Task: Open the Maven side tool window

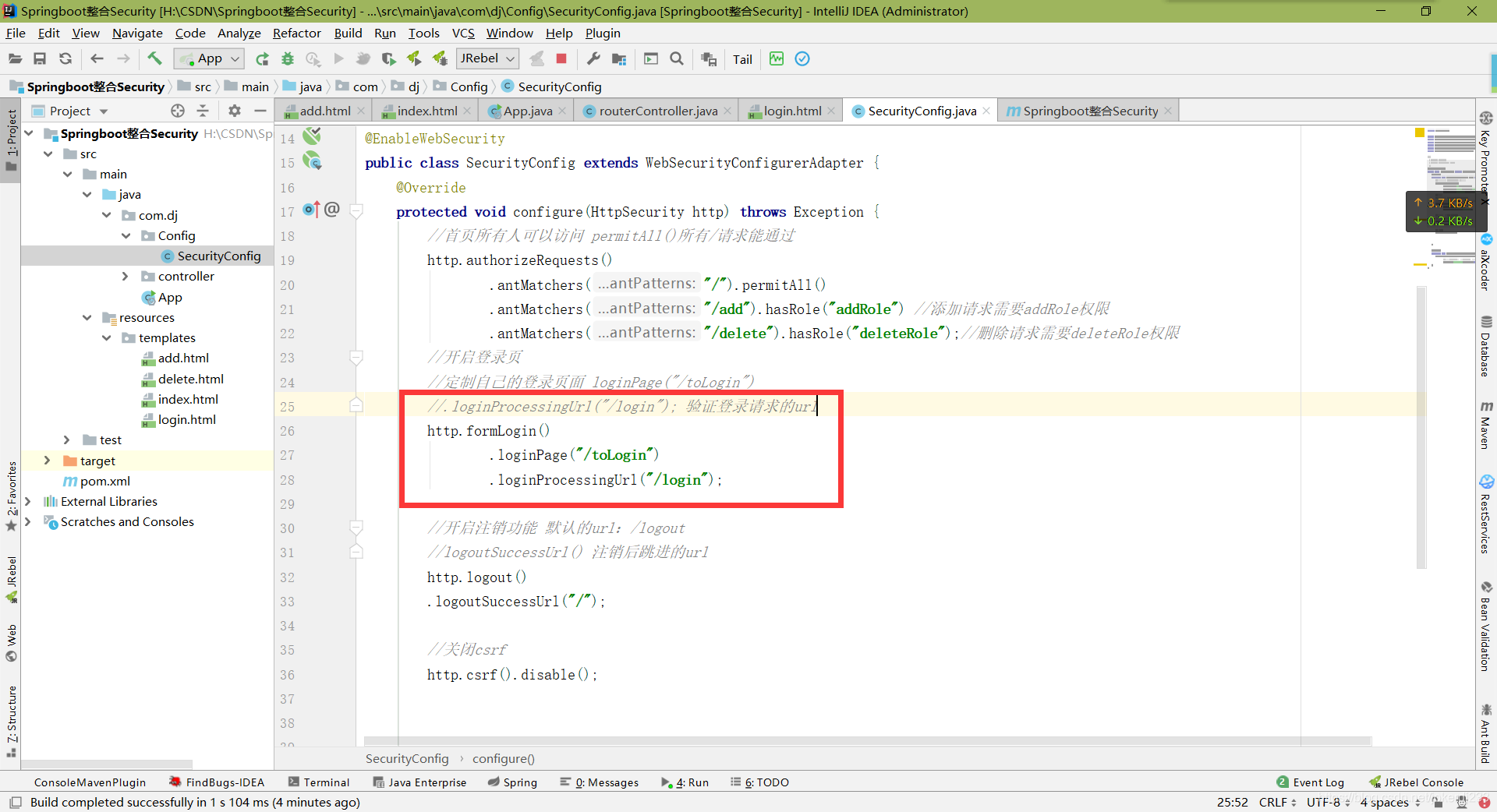Action: pos(1486,425)
